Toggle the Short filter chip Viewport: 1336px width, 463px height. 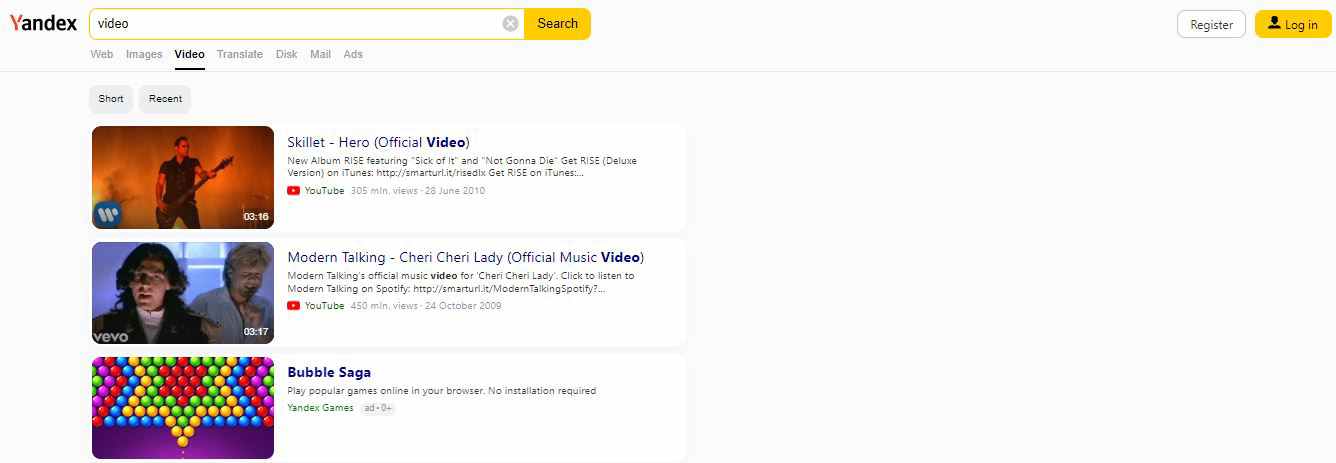click(x=111, y=99)
